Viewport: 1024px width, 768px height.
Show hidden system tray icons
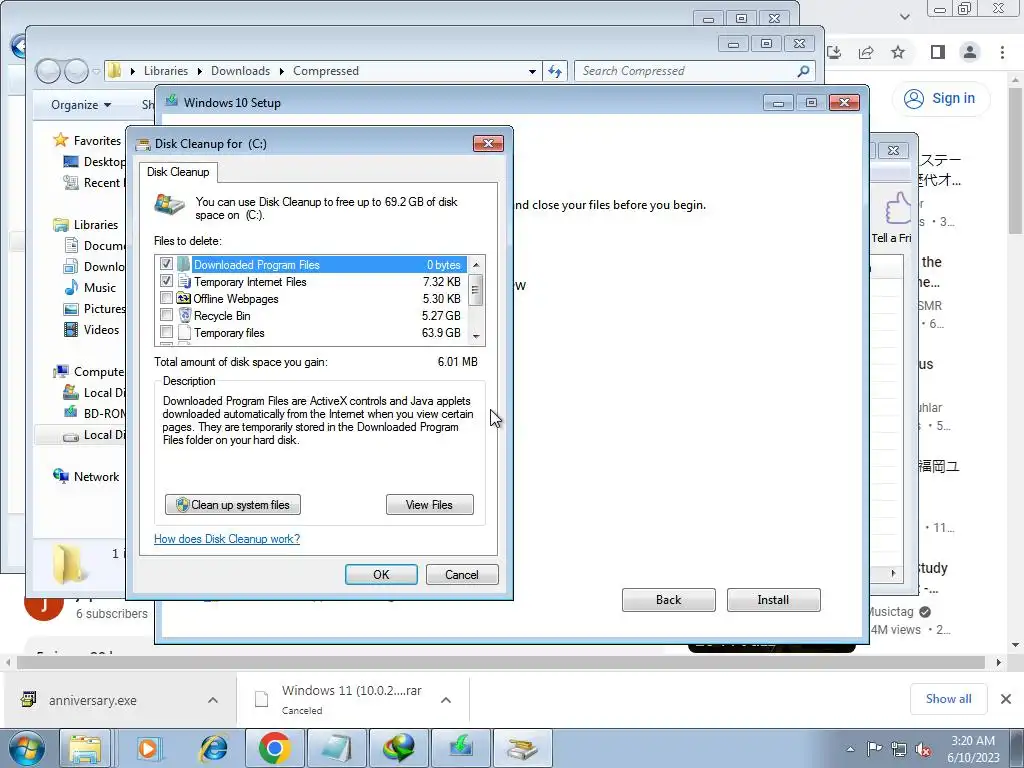pyautogui.click(x=850, y=749)
